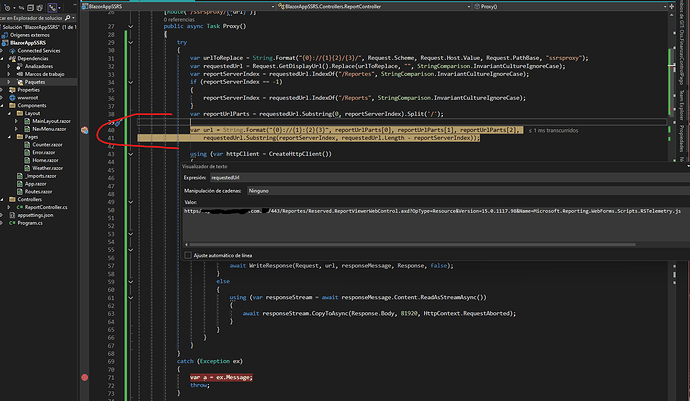Click the Controllers folder icon
The width and height of the screenshot is (690, 401).
pyautogui.click(x=12, y=199)
